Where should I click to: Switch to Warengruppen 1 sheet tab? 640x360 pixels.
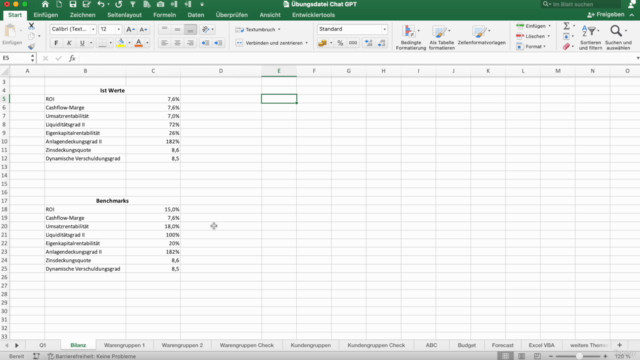(124, 345)
